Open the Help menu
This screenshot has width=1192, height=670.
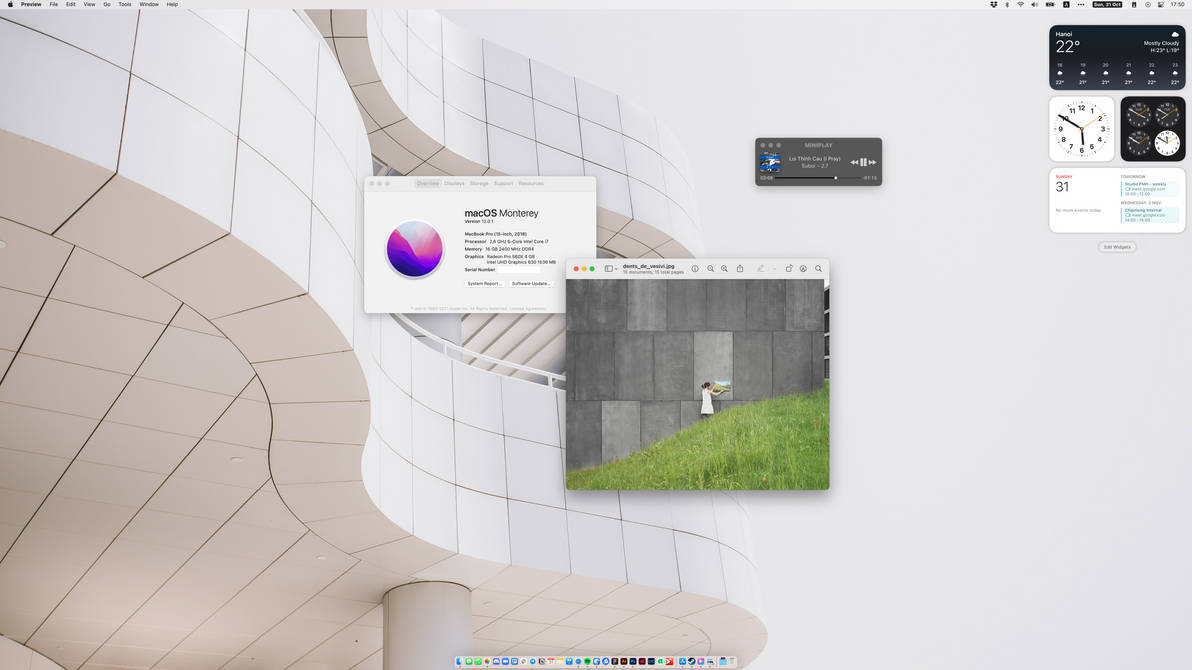click(173, 5)
